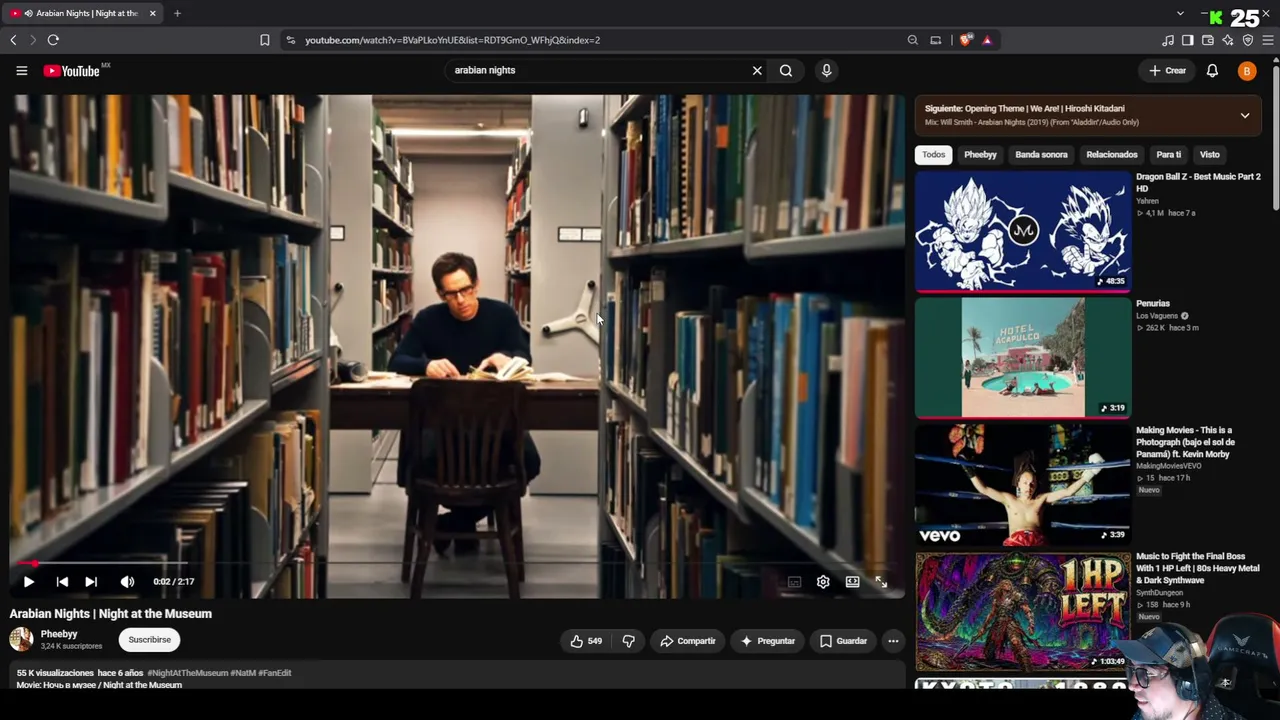This screenshot has width=1280, height=720.
Task: Reload the page
Action: pos(53,40)
